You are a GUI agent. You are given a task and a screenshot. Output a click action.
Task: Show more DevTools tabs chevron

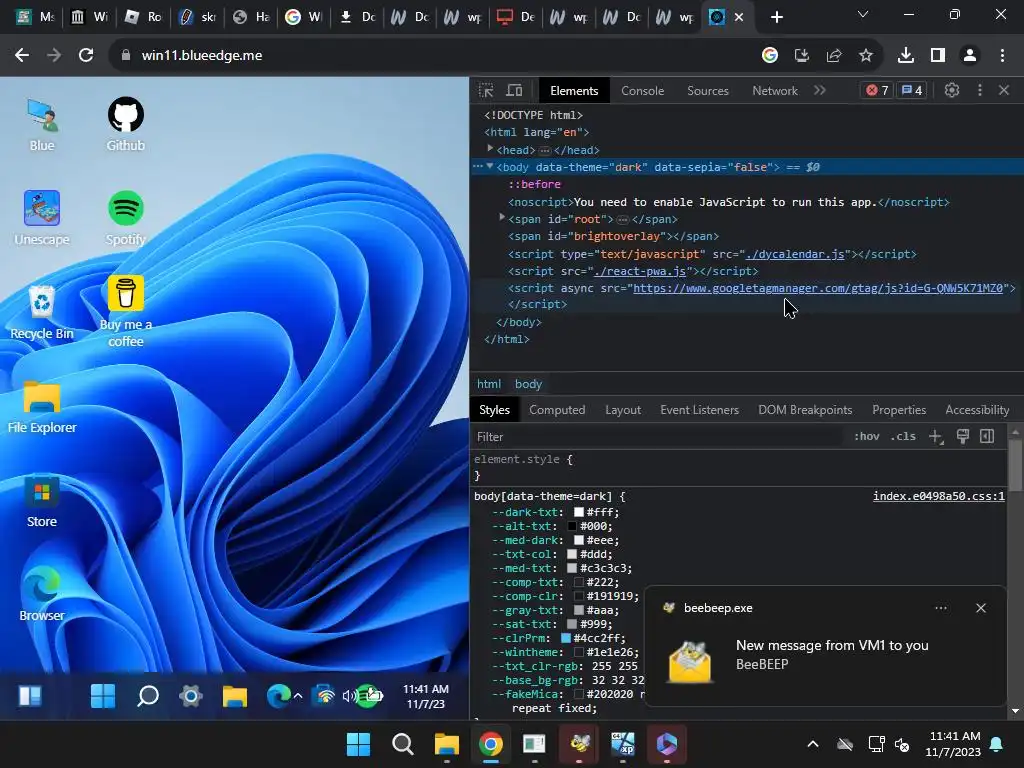point(820,90)
